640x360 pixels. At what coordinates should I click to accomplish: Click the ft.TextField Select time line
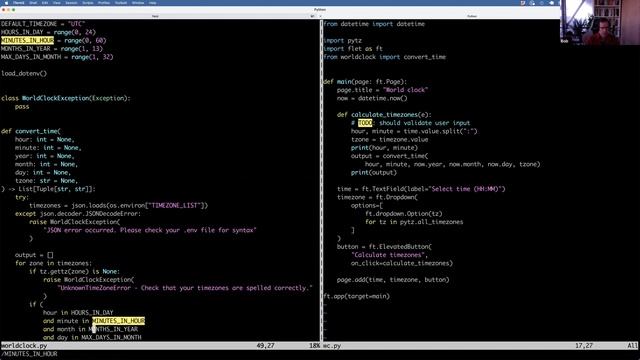click(421, 189)
